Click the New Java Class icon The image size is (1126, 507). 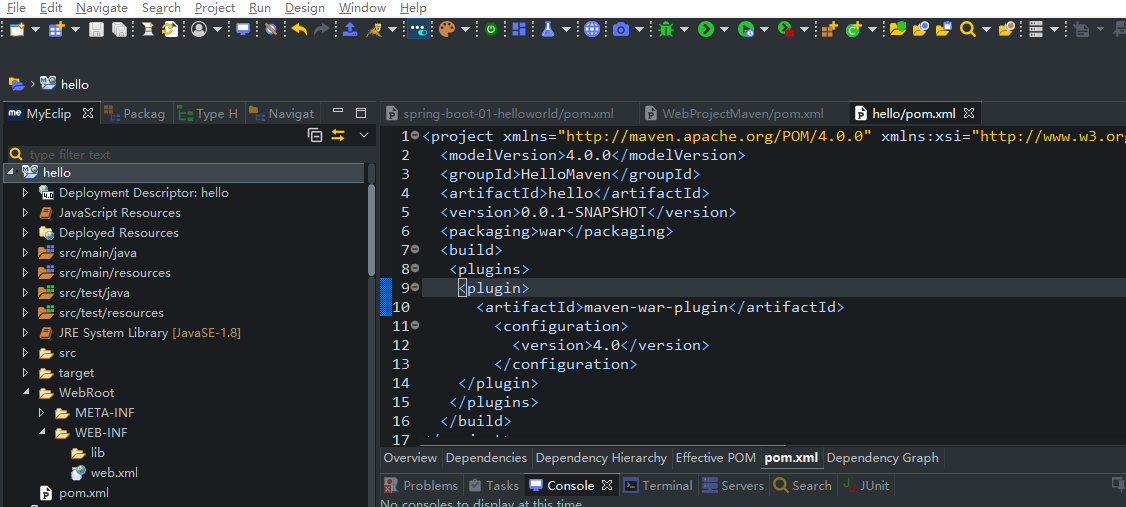tap(853, 29)
